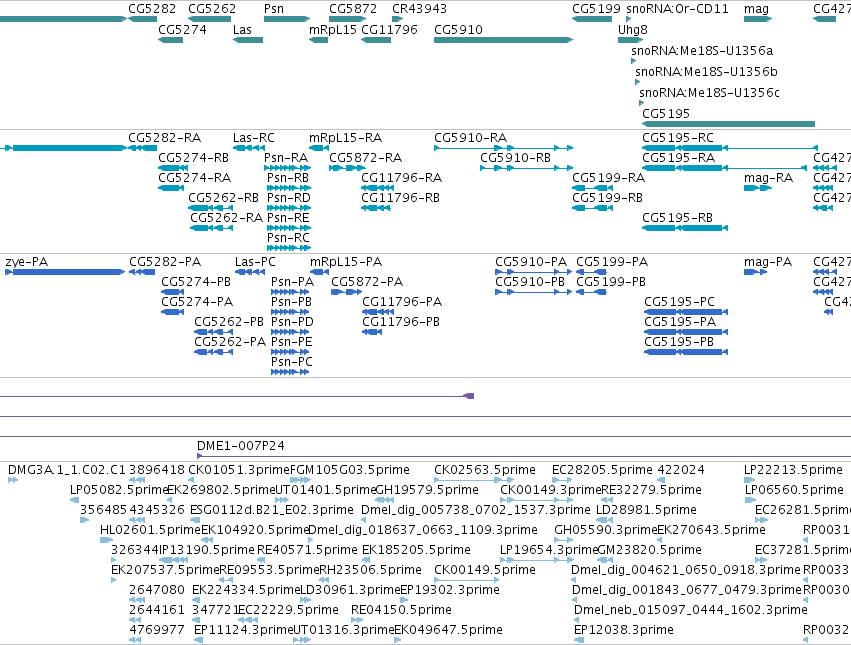Click protein CG11796-PA label
The width and height of the screenshot is (851, 645).
402,302
